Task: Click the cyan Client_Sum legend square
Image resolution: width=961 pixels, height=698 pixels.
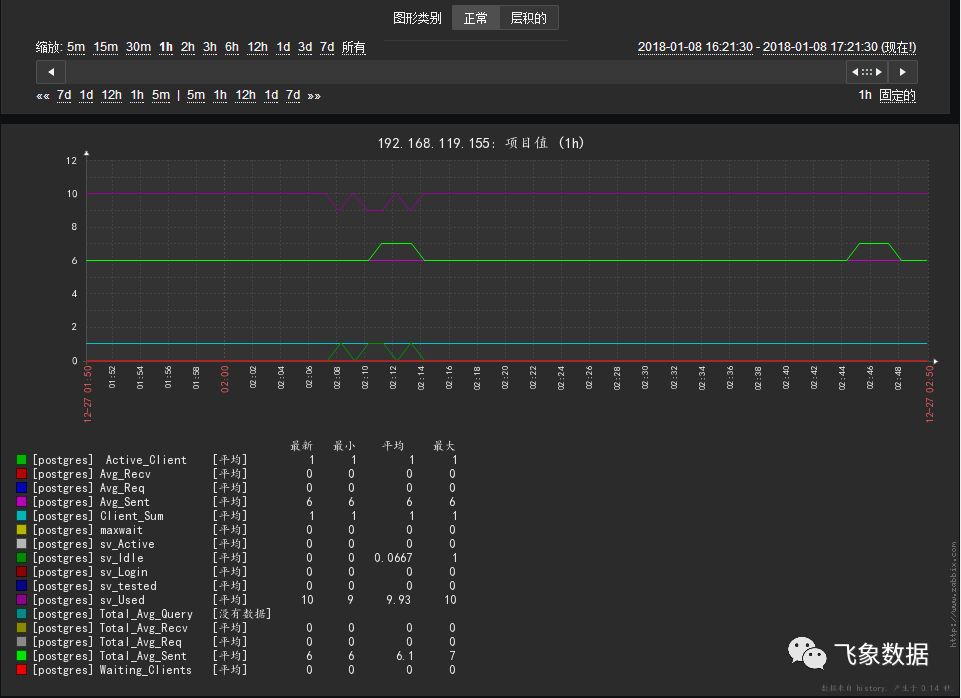Action: (21, 516)
